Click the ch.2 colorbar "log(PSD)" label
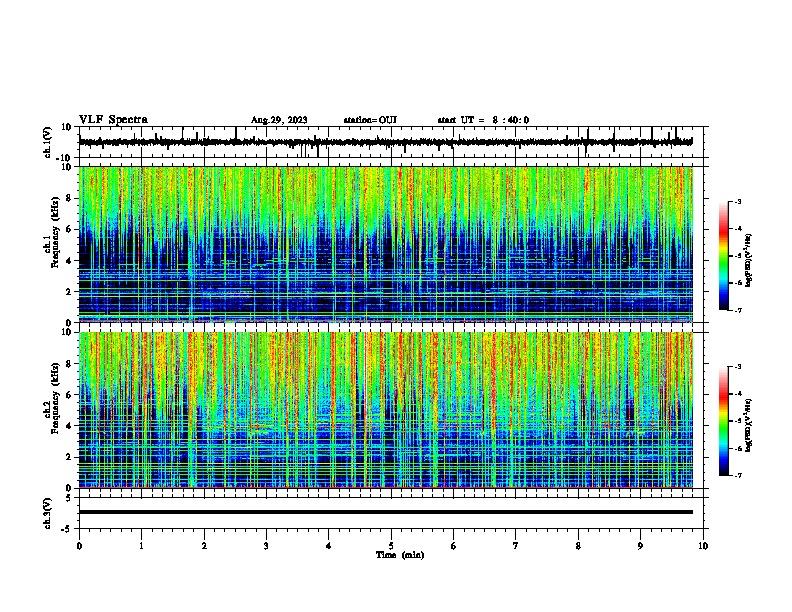This screenshot has width=792, height=612. [749, 425]
